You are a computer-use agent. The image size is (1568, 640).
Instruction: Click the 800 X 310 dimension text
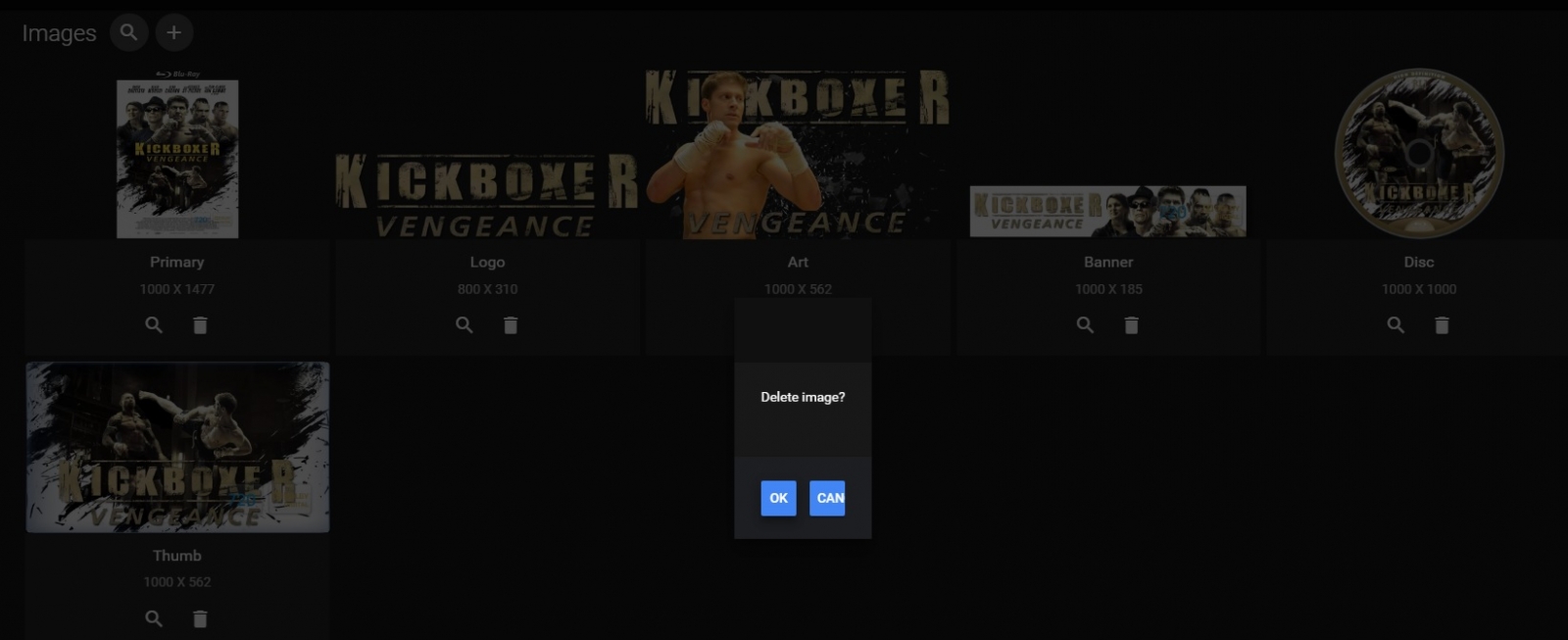[x=487, y=289]
